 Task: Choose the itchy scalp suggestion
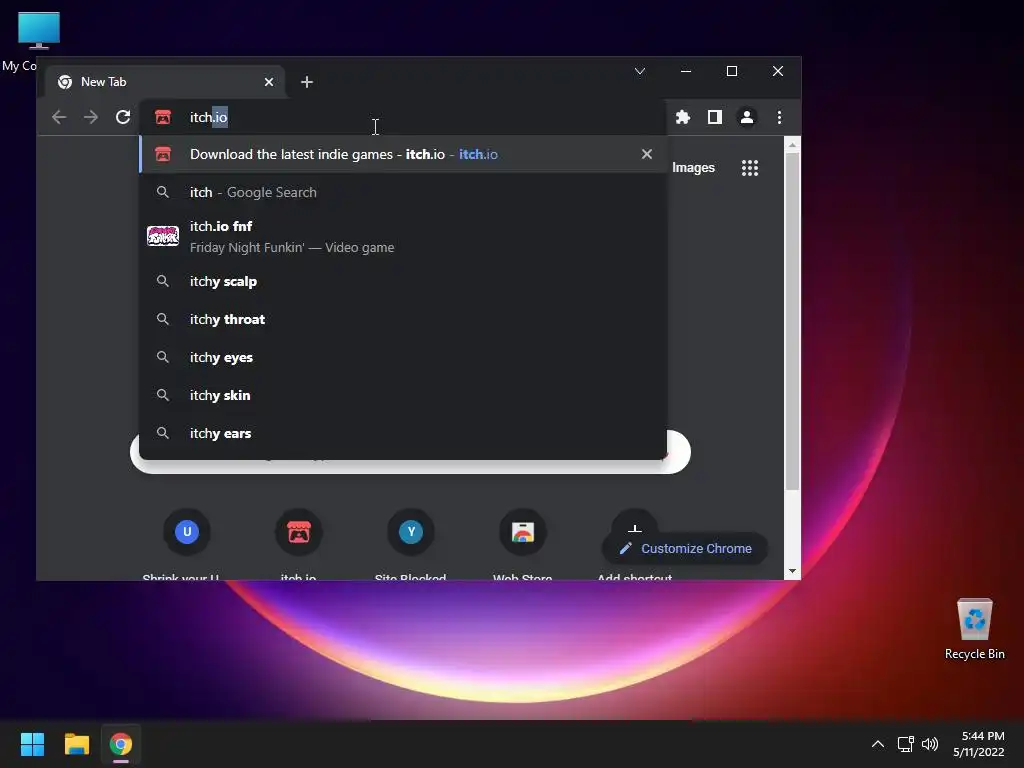click(403, 281)
